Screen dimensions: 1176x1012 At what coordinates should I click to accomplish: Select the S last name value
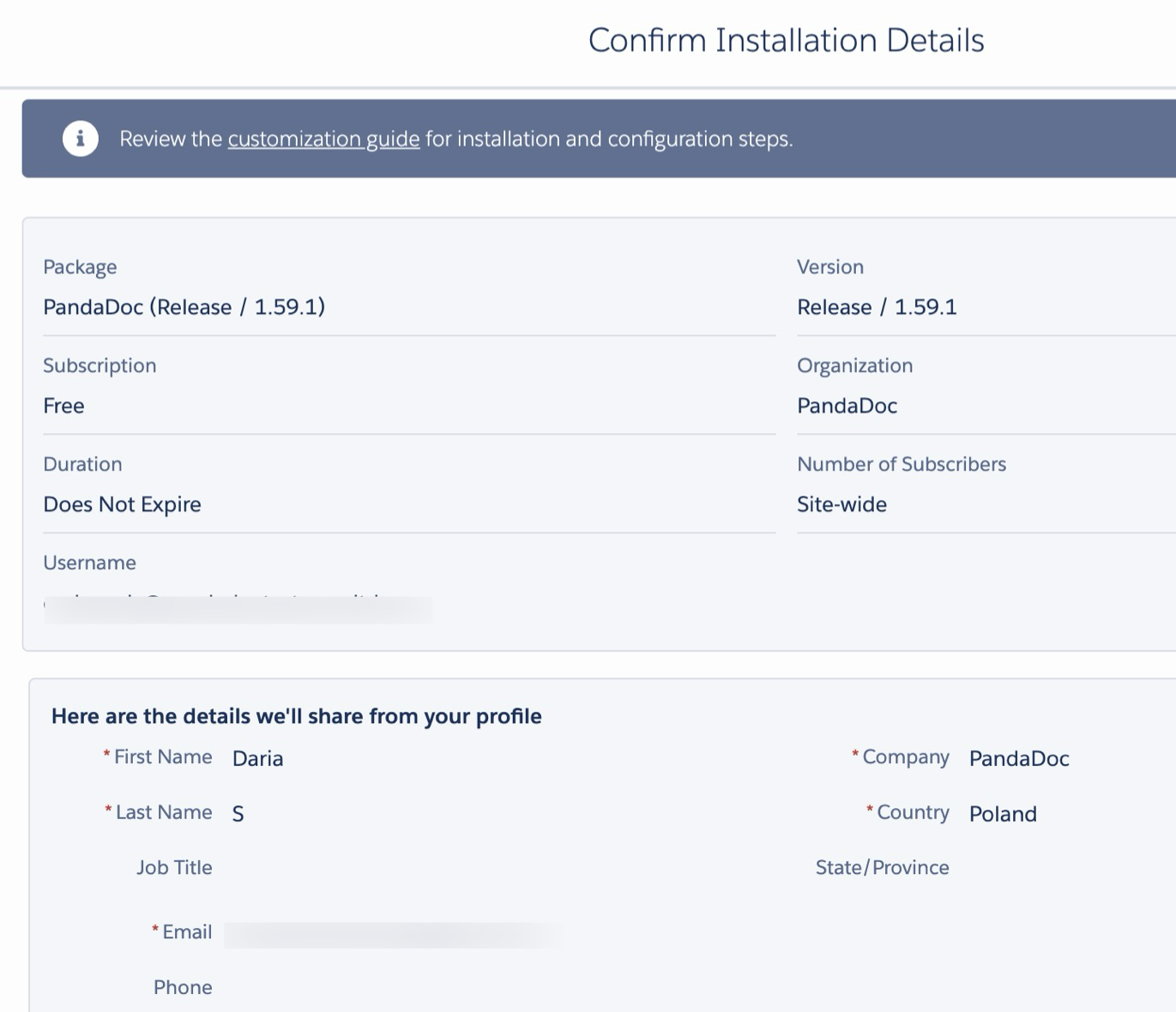click(238, 814)
